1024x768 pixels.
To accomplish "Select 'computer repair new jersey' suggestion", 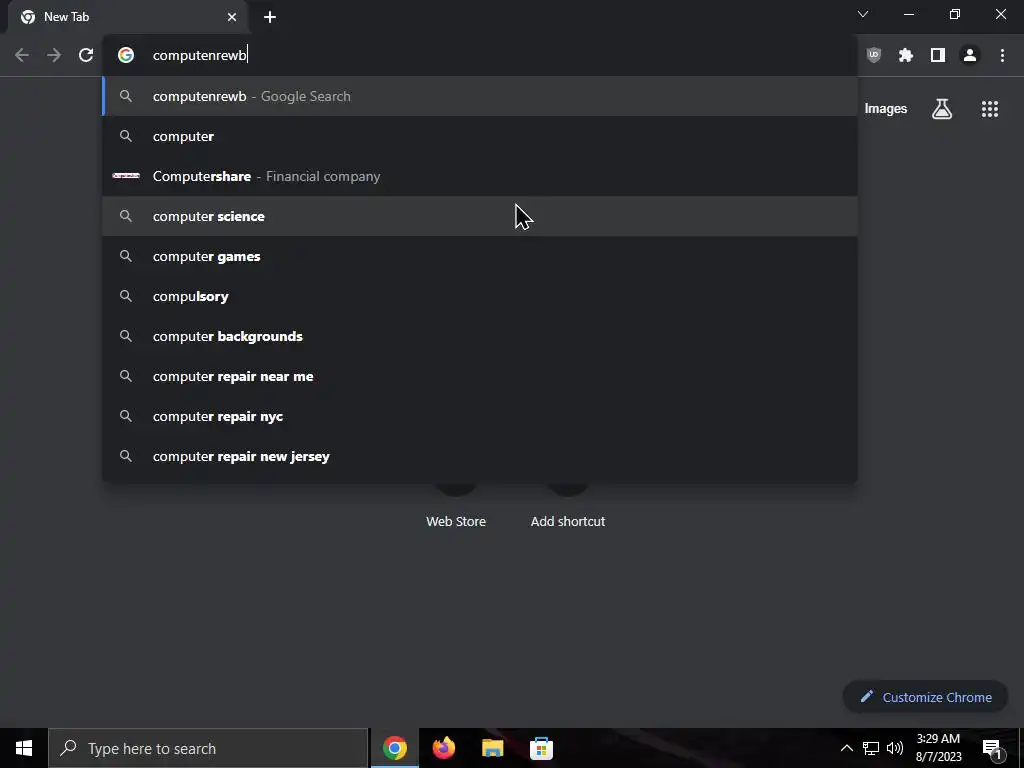I will coord(480,456).
